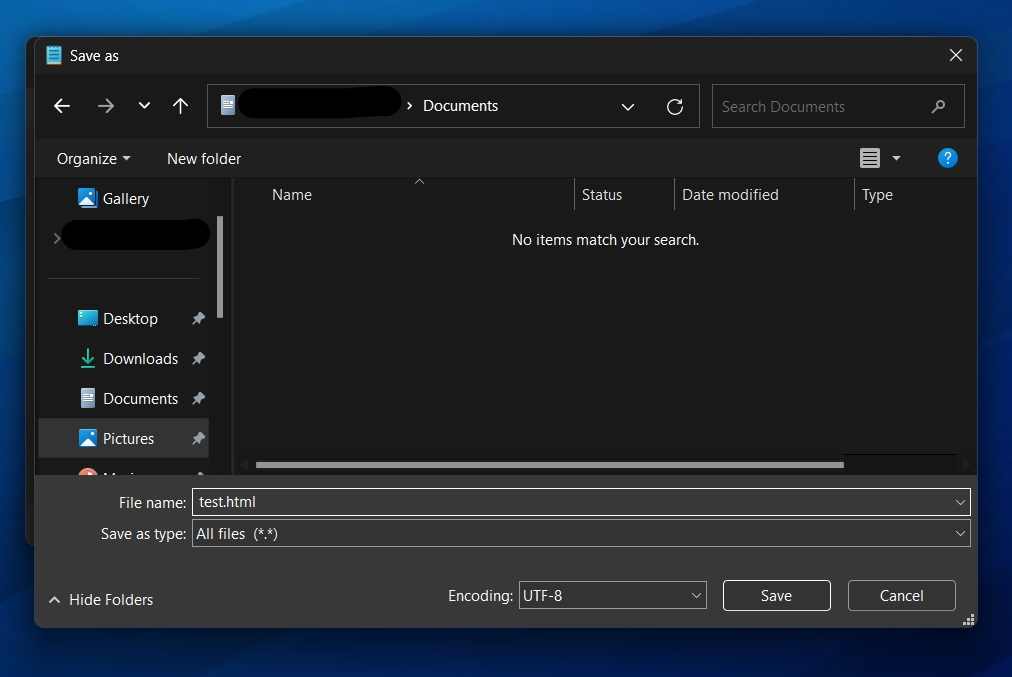This screenshot has height=677, width=1012.
Task: Click the Desktop folder icon
Action: 88,318
